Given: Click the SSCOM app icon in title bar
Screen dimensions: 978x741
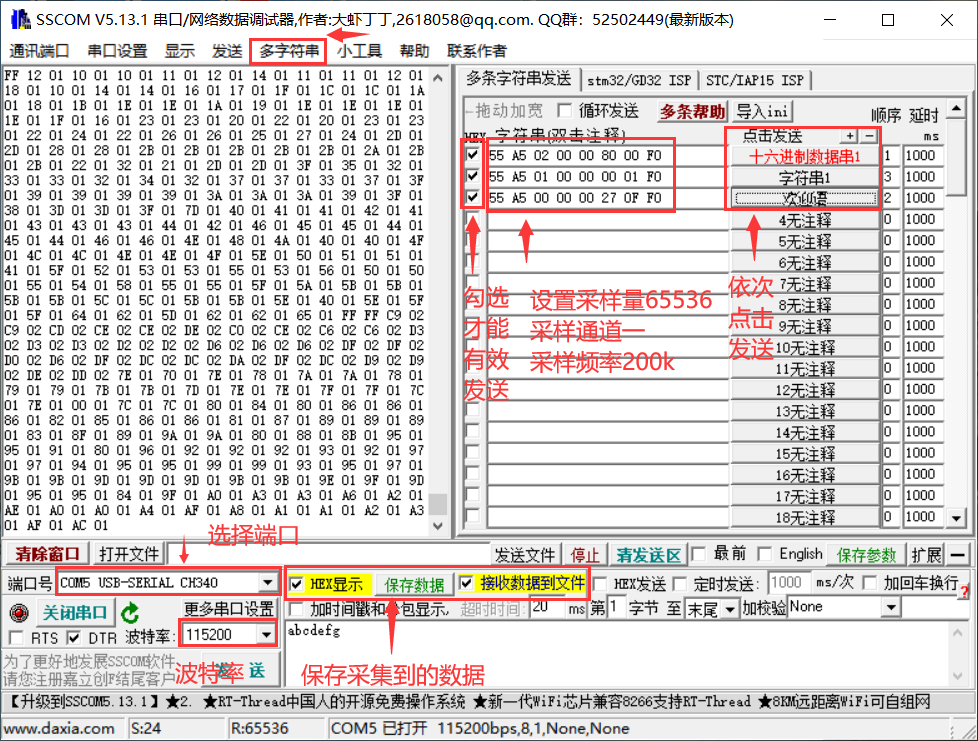Looking at the screenshot, I should pyautogui.click(x=18, y=19).
